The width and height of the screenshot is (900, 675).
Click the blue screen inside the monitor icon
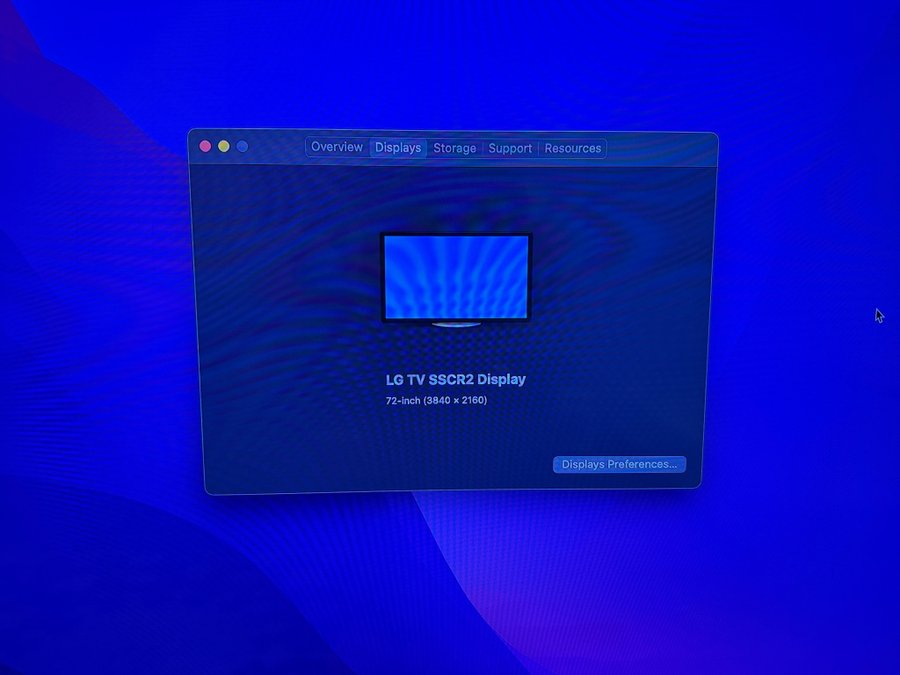(x=456, y=275)
